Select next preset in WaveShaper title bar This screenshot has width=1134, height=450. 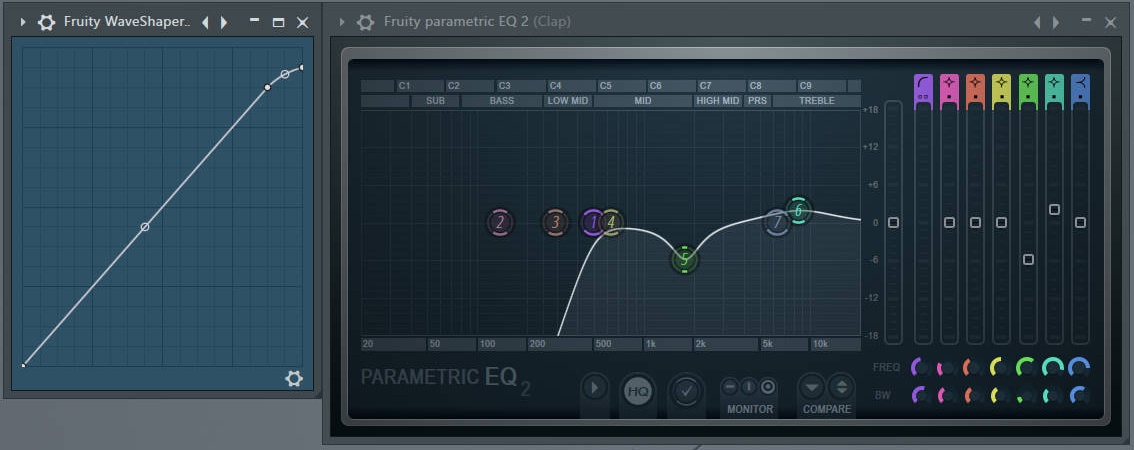point(224,22)
